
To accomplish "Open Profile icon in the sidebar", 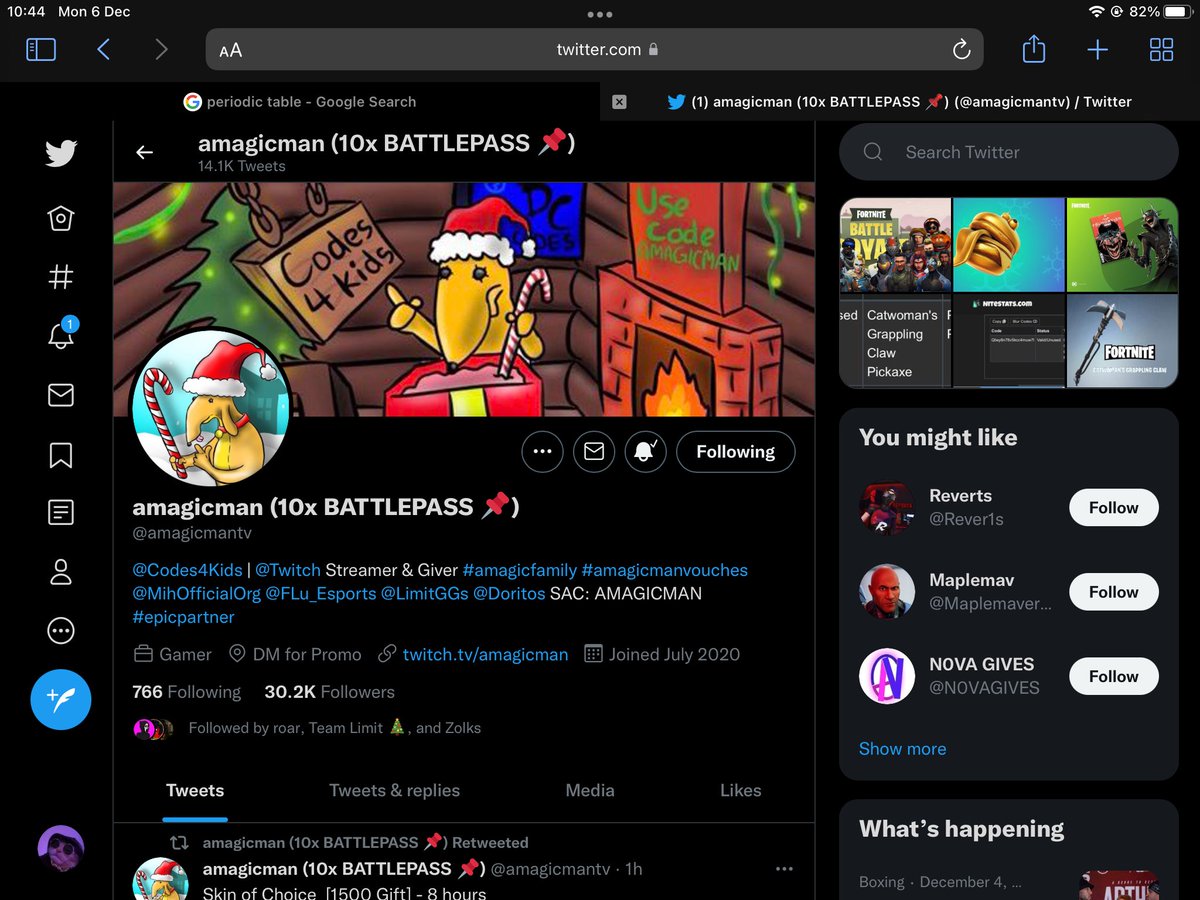I will [x=61, y=572].
